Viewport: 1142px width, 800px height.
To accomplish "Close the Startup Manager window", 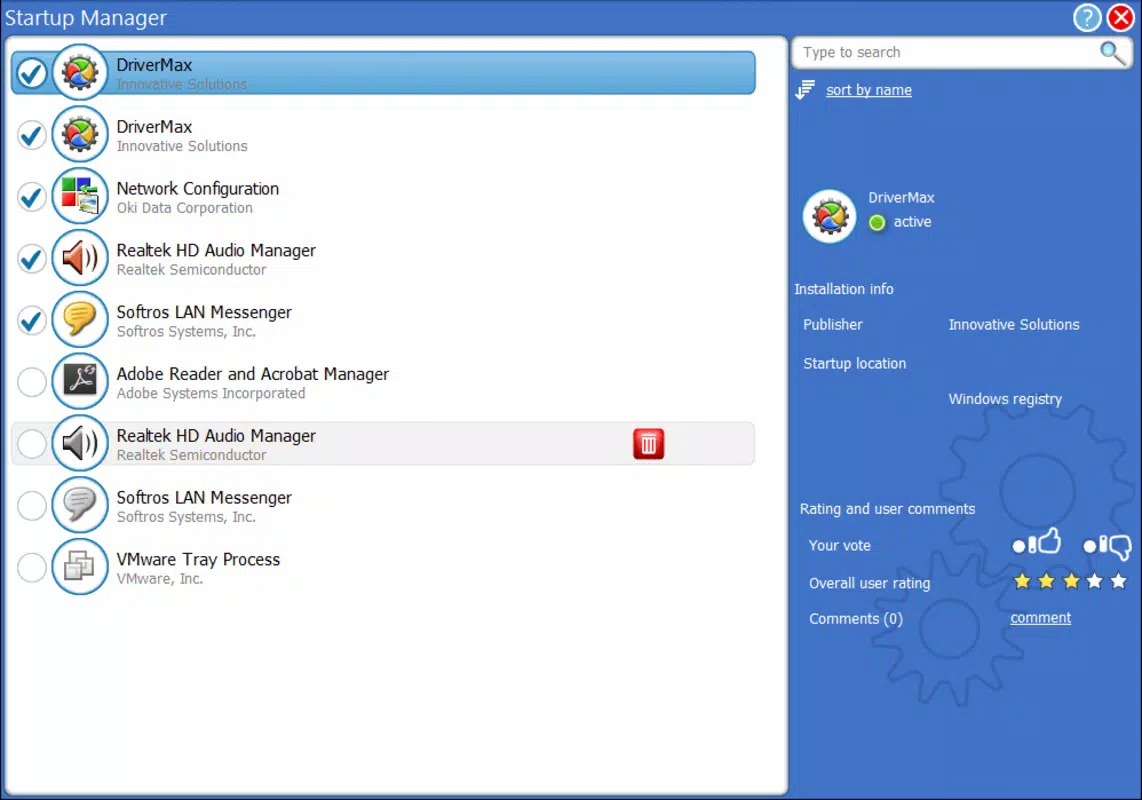I will pos(1121,17).
